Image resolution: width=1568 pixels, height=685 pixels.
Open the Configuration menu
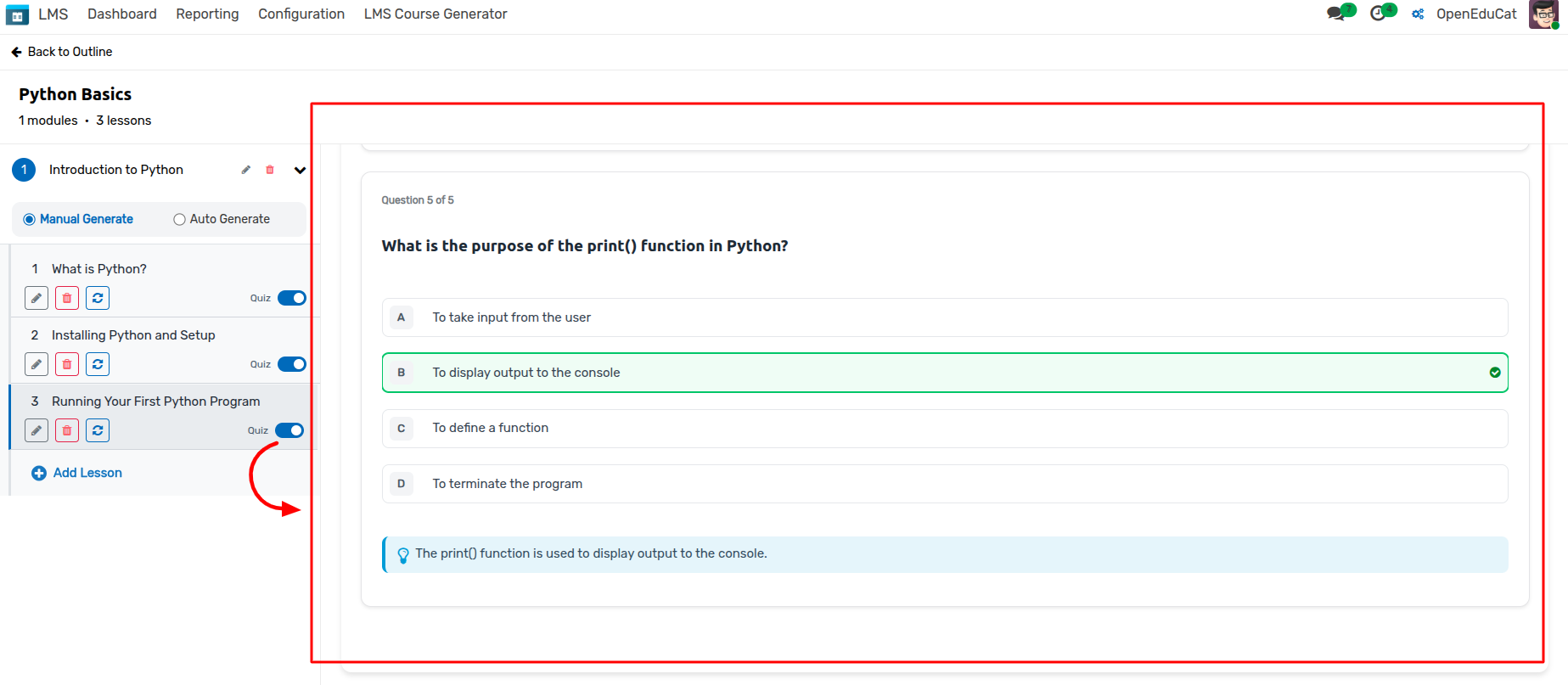(x=301, y=14)
